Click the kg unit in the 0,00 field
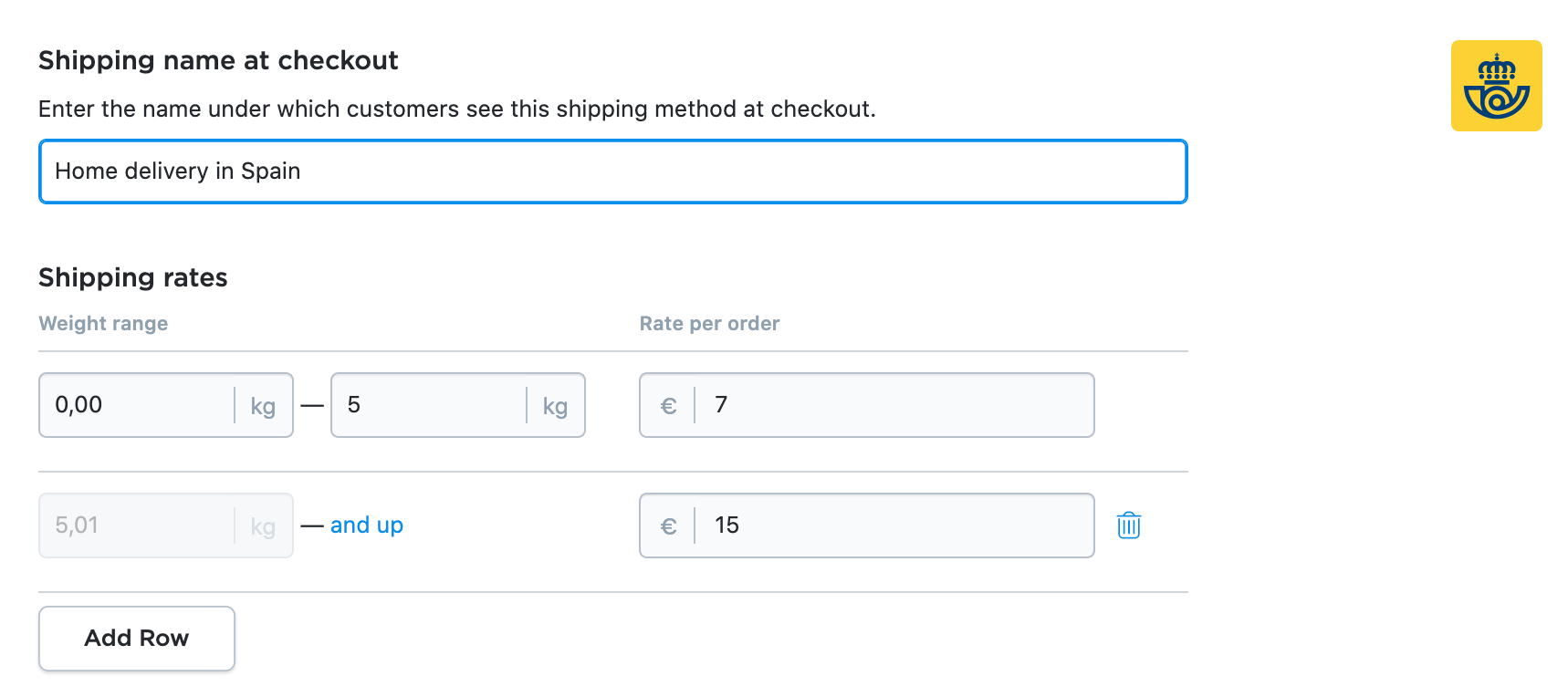The width and height of the screenshot is (1568, 697). pos(263,406)
